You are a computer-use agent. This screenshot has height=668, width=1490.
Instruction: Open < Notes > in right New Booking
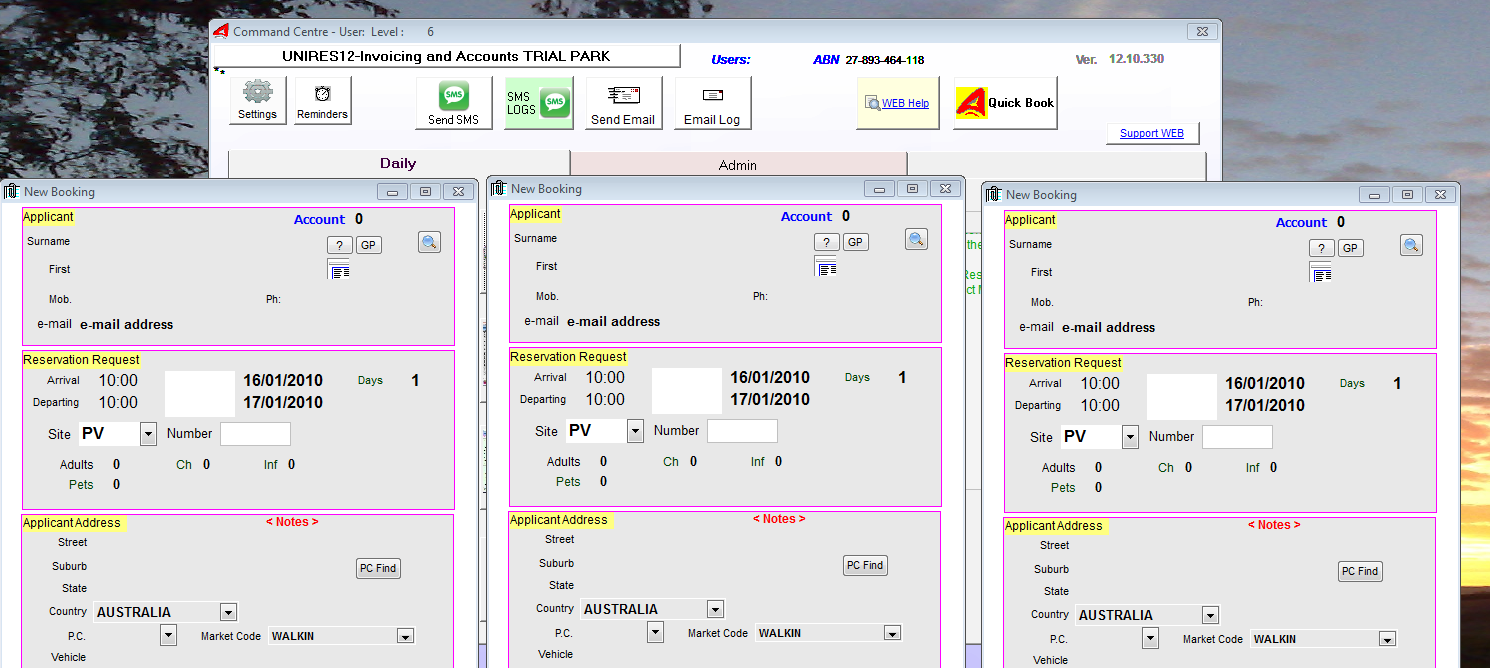(1274, 525)
